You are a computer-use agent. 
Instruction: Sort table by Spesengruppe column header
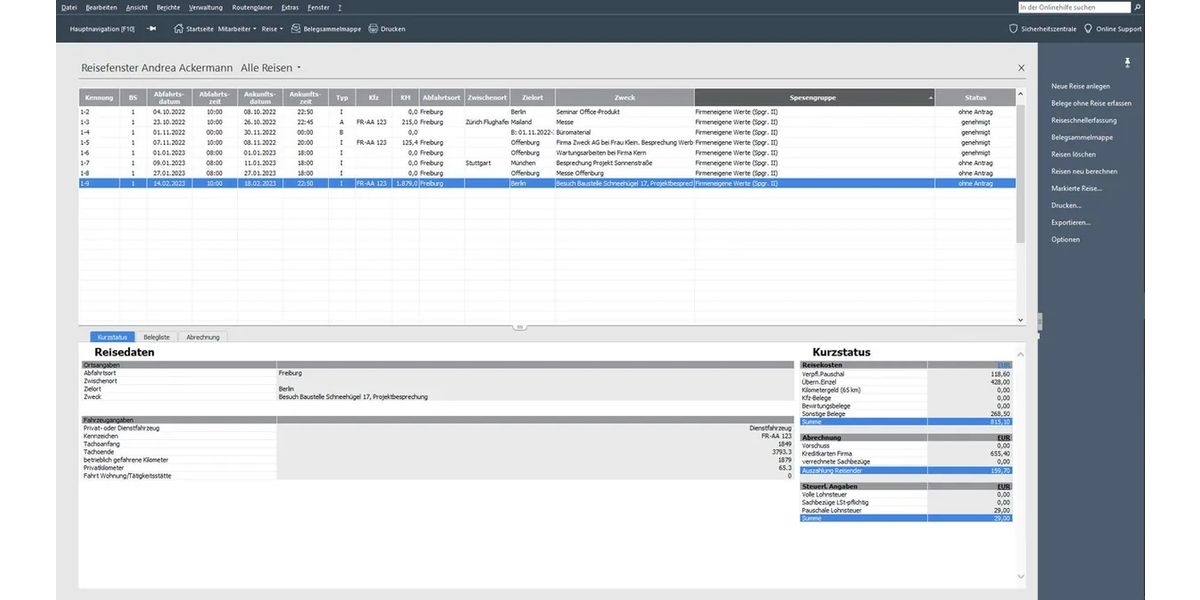coord(811,98)
